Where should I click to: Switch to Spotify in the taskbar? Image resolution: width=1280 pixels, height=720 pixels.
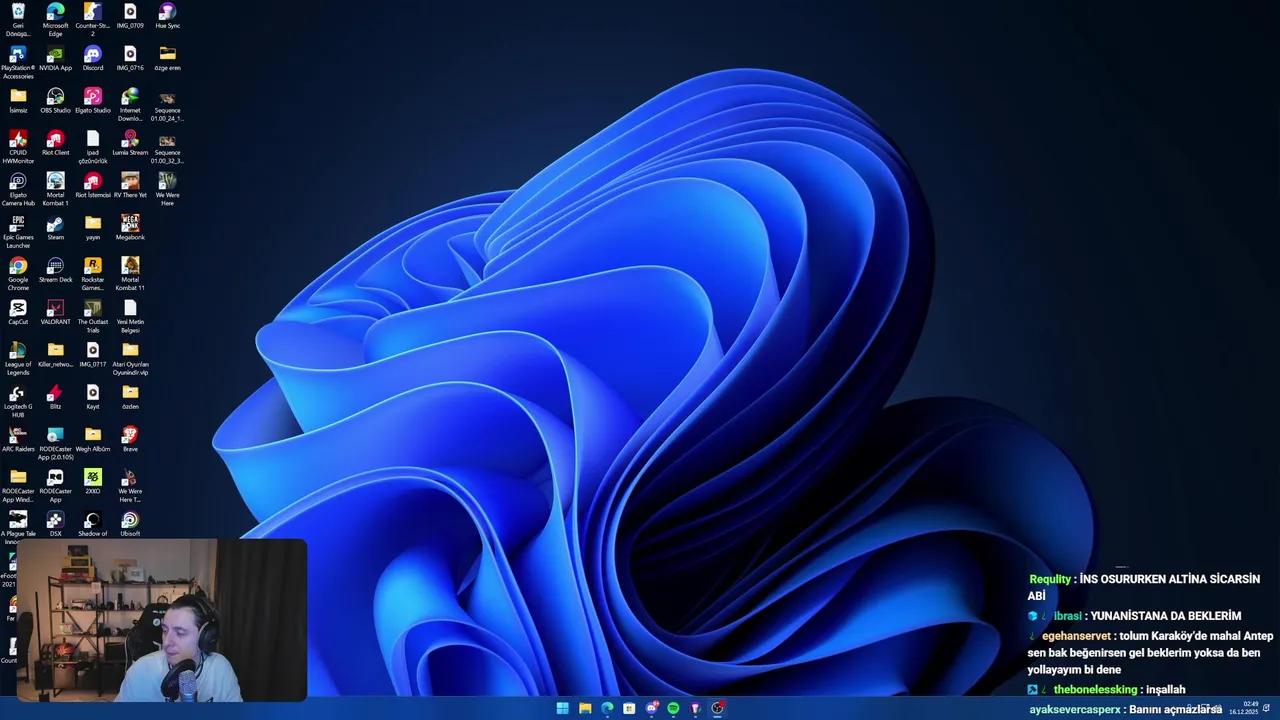[x=673, y=708]
